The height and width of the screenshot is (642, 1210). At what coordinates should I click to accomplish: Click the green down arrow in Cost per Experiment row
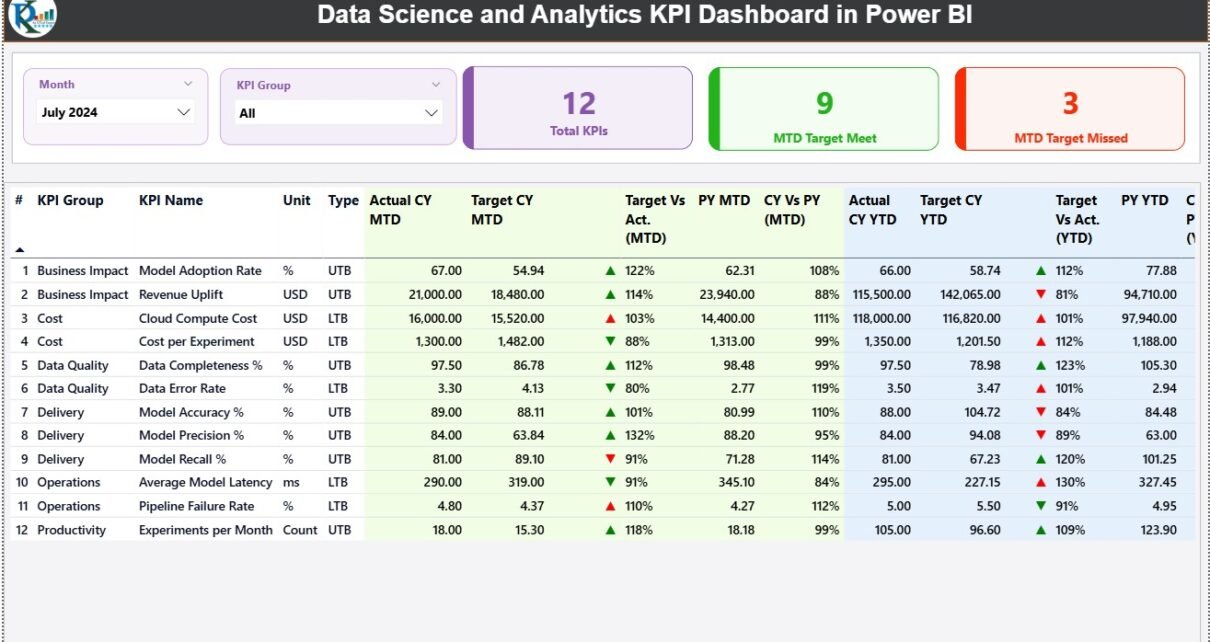click(610, 342)
